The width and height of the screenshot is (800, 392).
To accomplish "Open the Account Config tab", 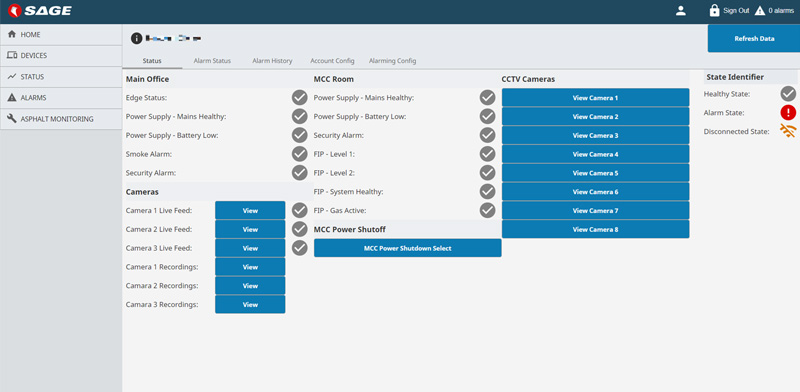I will coord(332,61).
